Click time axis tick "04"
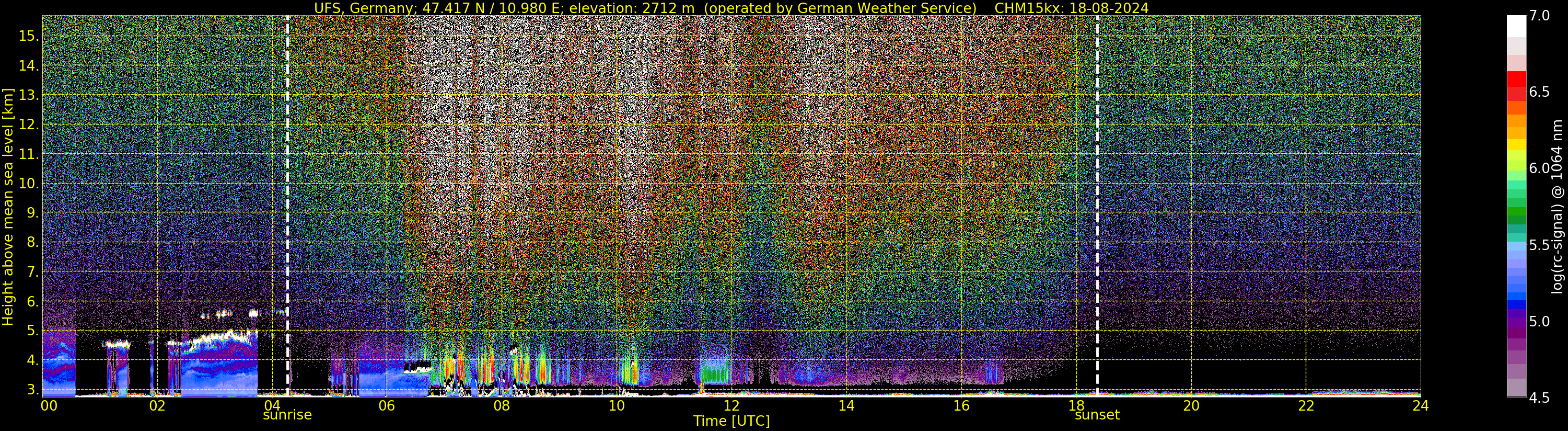 coord(272,405)
